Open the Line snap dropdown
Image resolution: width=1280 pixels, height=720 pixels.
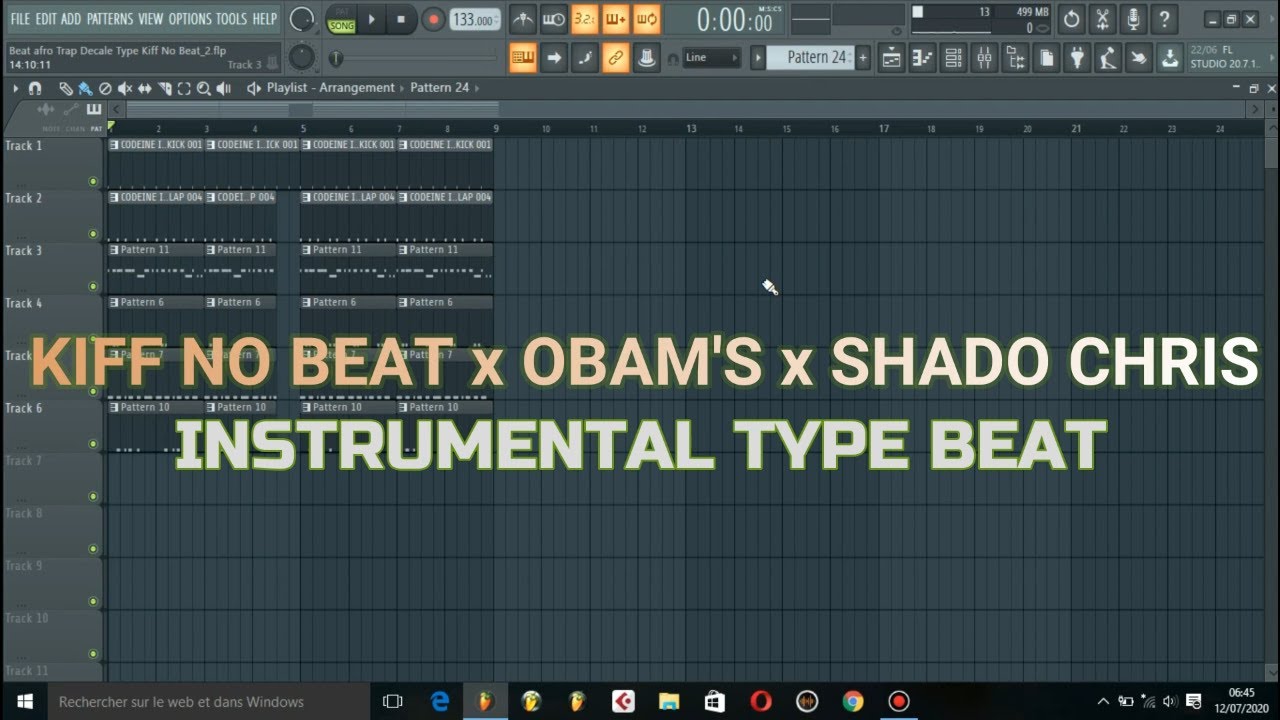click(x=711, y=58)
